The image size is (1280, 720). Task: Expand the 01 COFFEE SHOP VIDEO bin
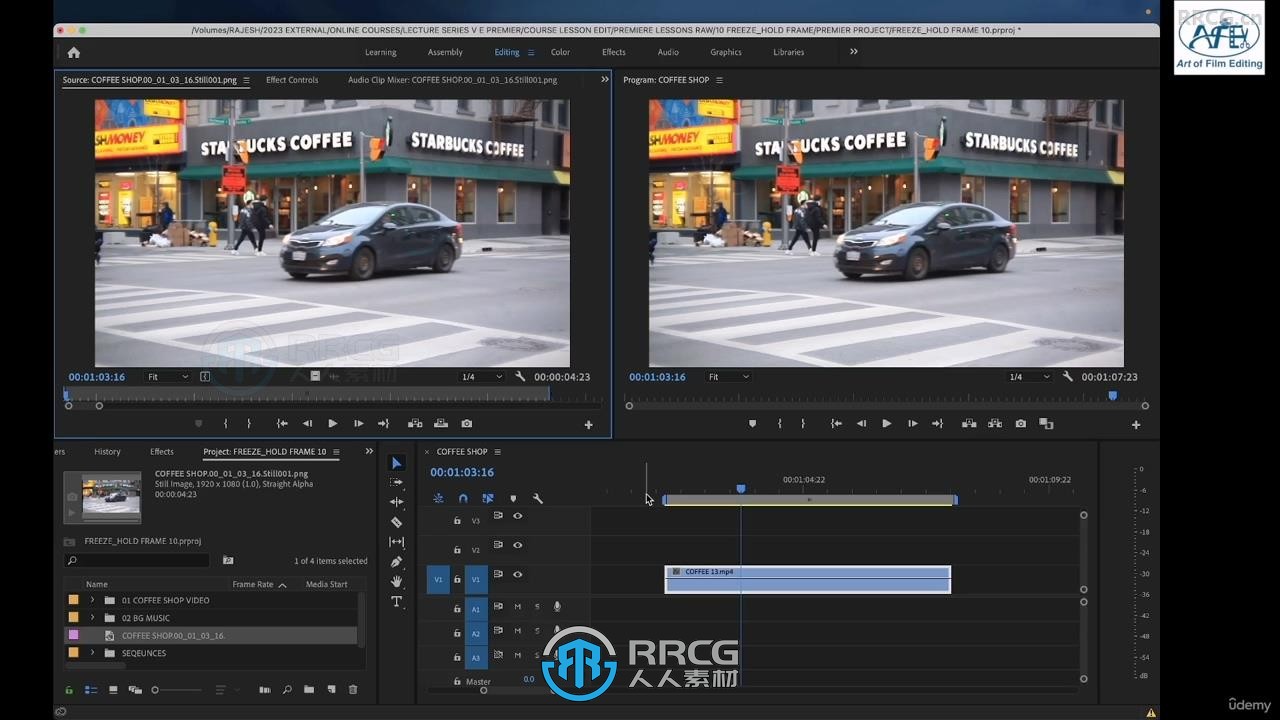point(92,600)
